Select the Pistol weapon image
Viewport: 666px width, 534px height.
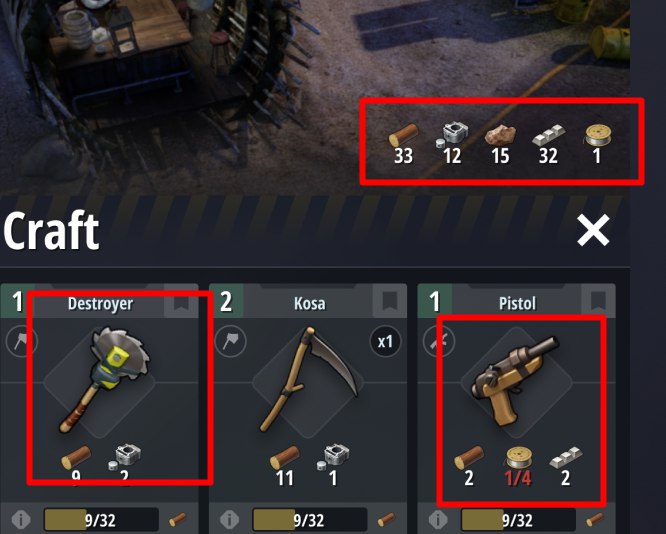(x=516, y=380)
